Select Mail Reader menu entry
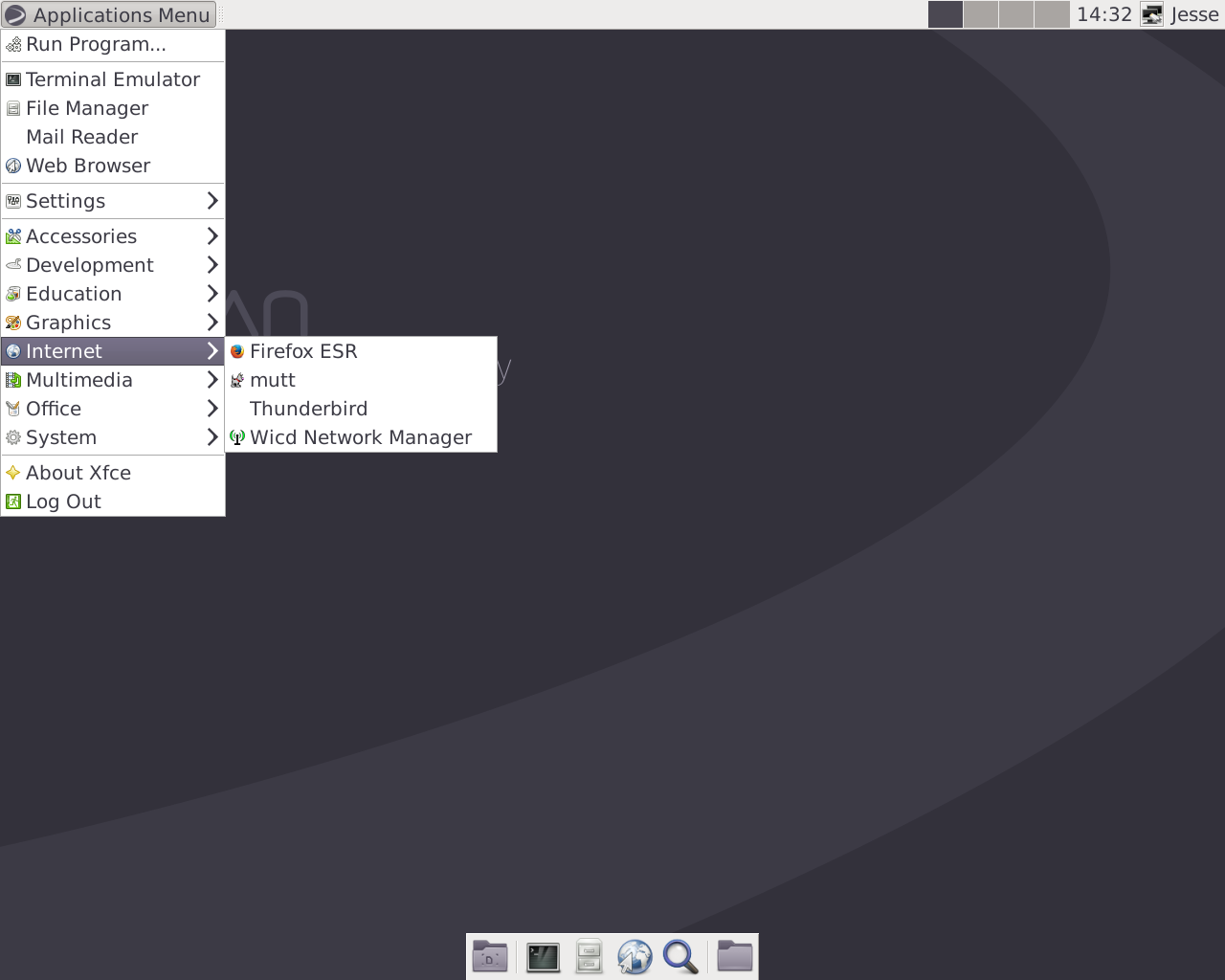The image size is (1225, 980). click(113, 137)
